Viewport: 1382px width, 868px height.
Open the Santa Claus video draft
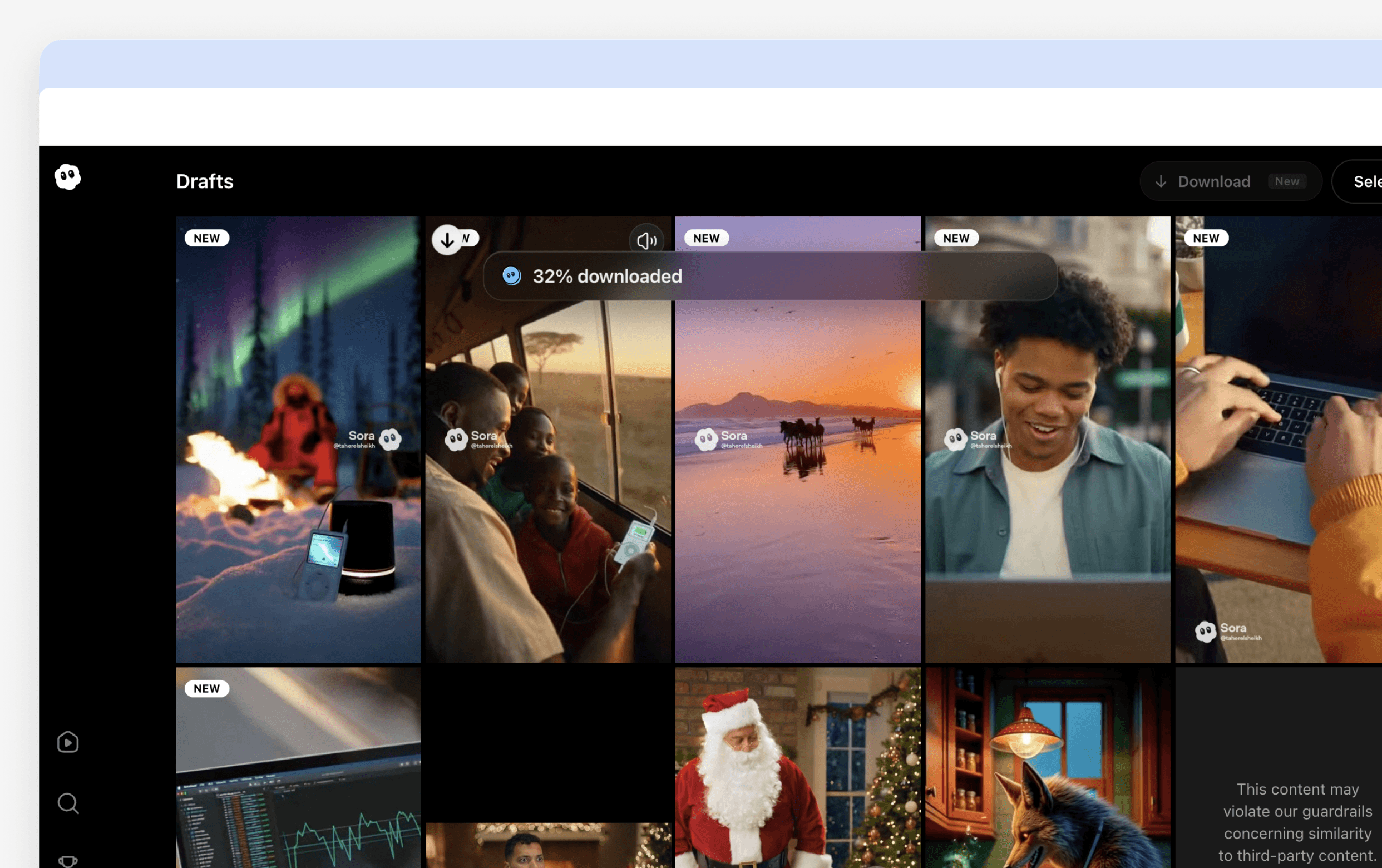point(798,770)
